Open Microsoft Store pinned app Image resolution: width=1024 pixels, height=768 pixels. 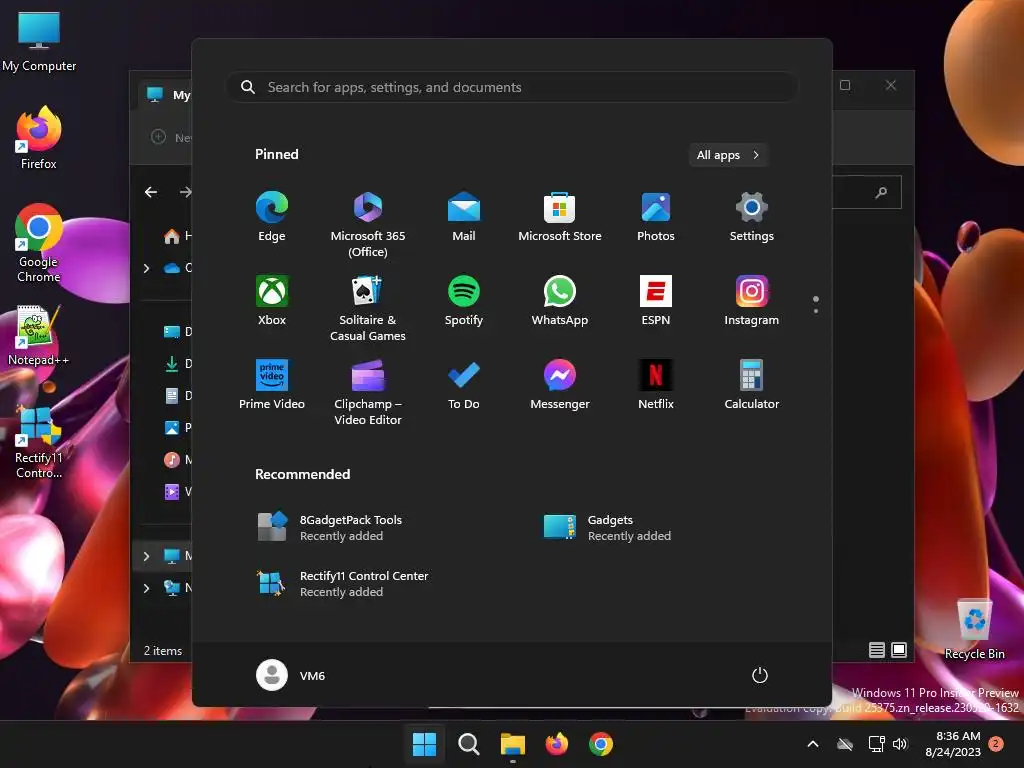(560, 217)
